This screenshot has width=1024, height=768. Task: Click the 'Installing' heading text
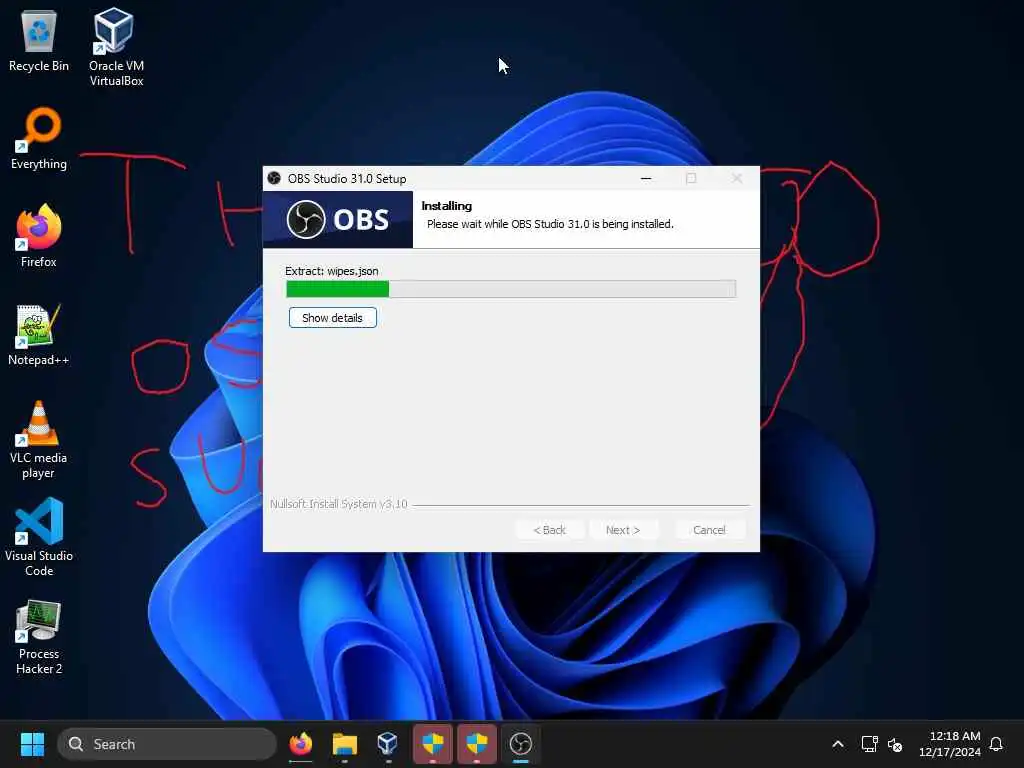point(447,206)
